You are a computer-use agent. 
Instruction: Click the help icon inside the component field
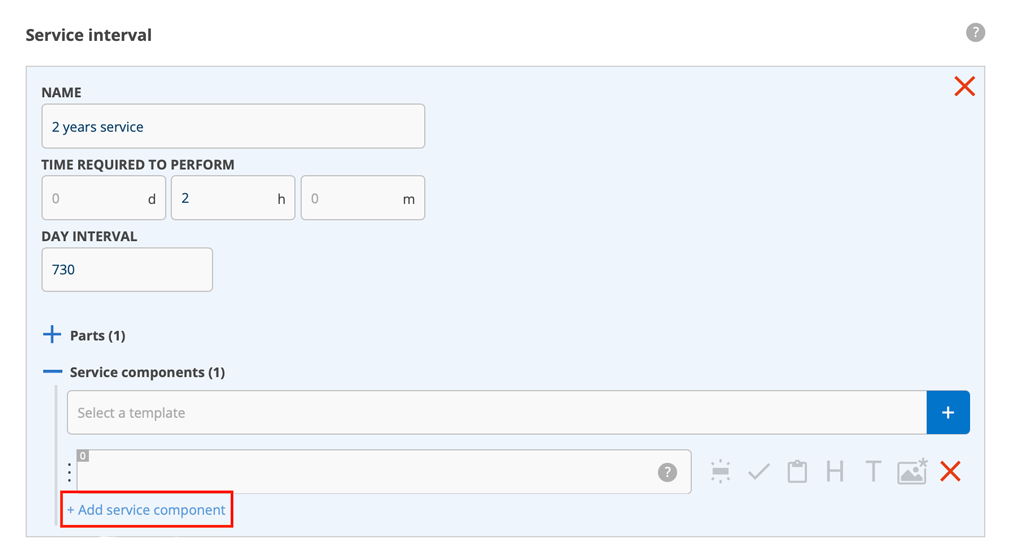pos(667,472)
